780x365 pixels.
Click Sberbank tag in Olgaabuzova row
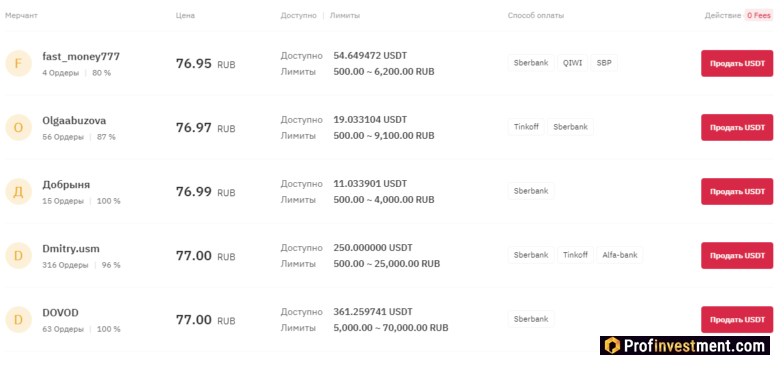[x=570, y=127]
